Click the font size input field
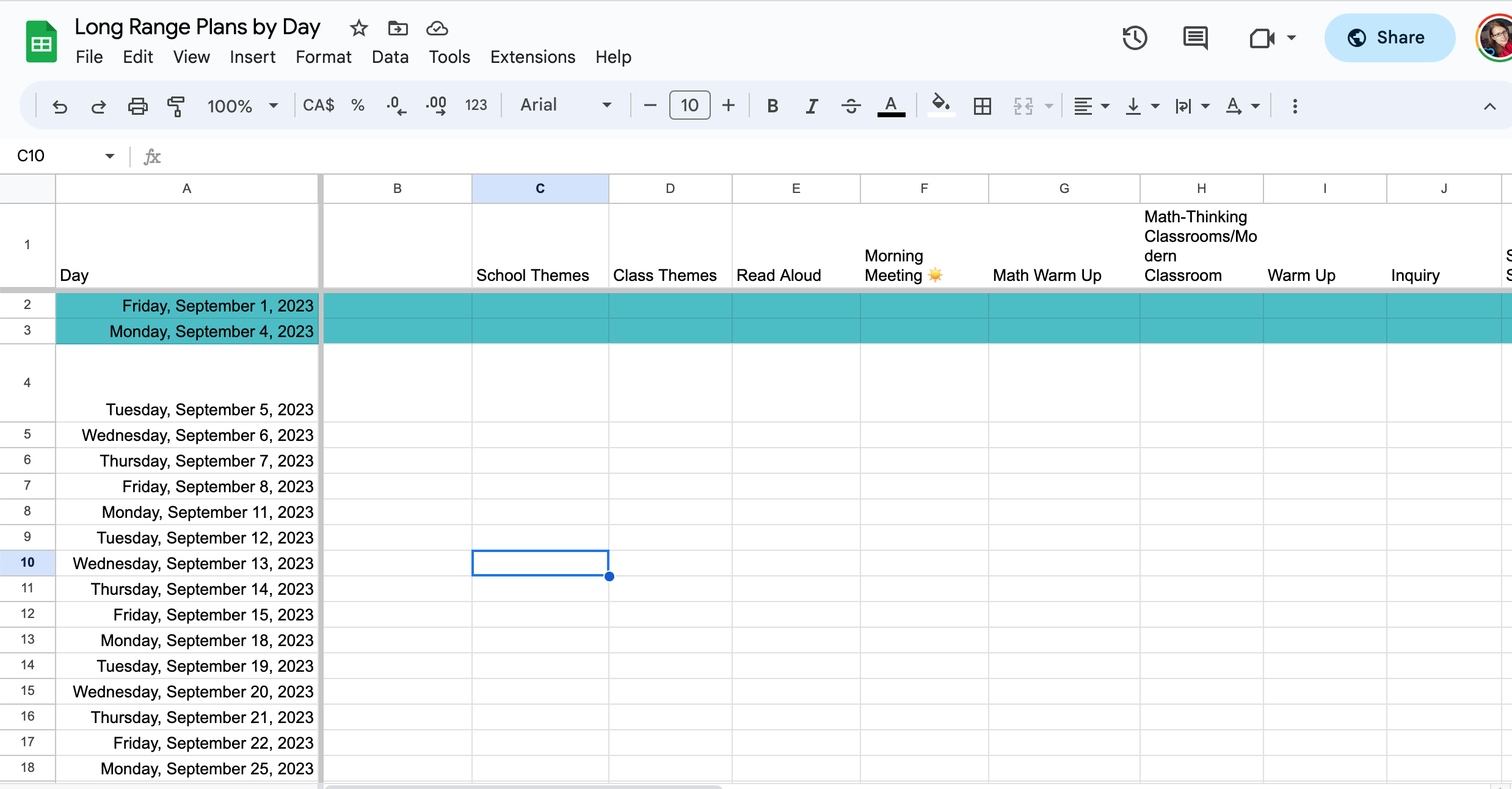1512x789 pixels. (x=689, y=105)
